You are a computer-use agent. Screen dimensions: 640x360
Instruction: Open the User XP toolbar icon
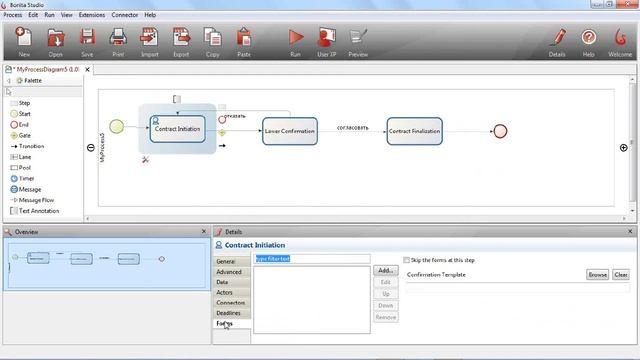click(327, 41)
